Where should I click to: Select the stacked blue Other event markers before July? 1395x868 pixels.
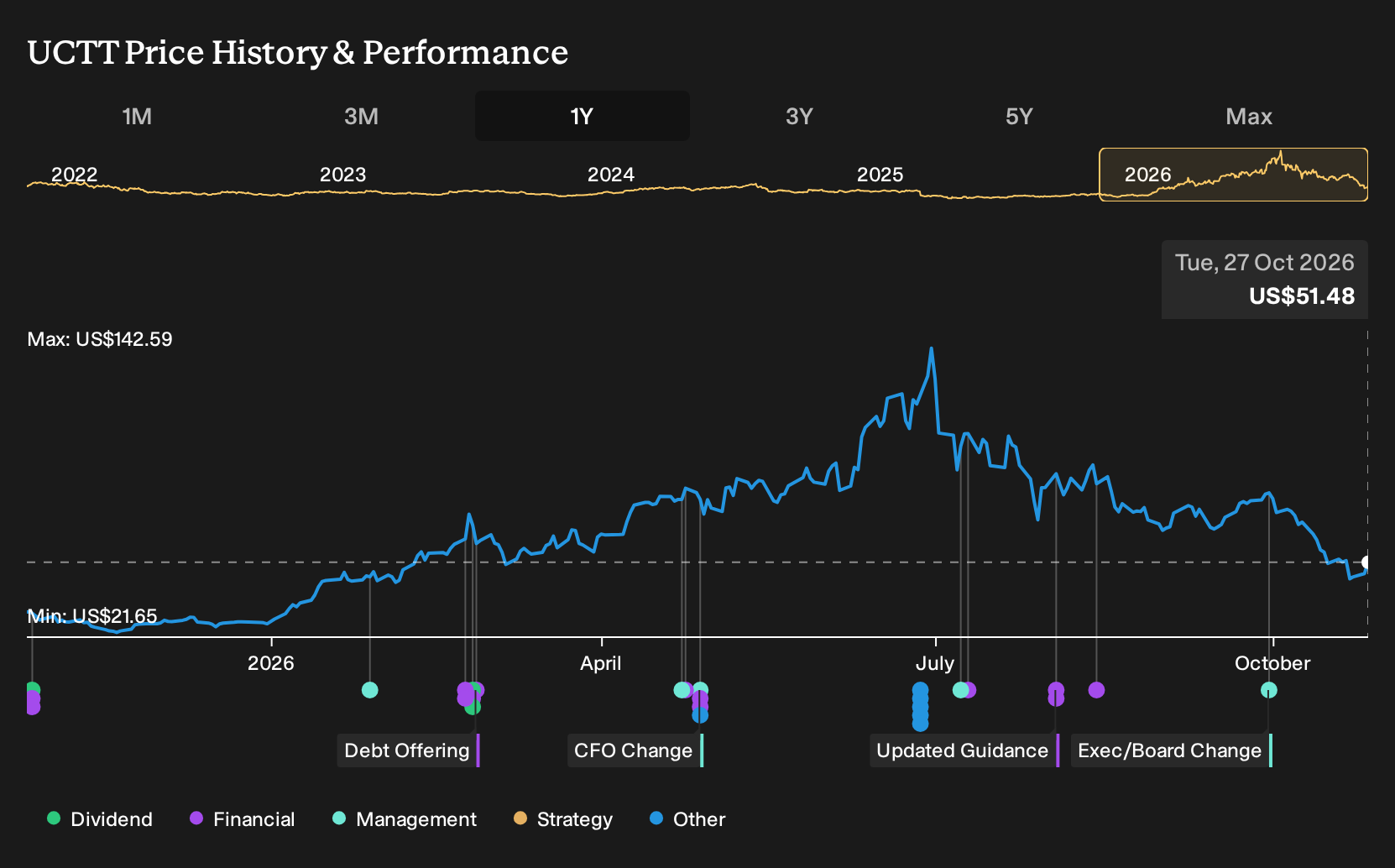pyautogui.click(x=921, y=706)
